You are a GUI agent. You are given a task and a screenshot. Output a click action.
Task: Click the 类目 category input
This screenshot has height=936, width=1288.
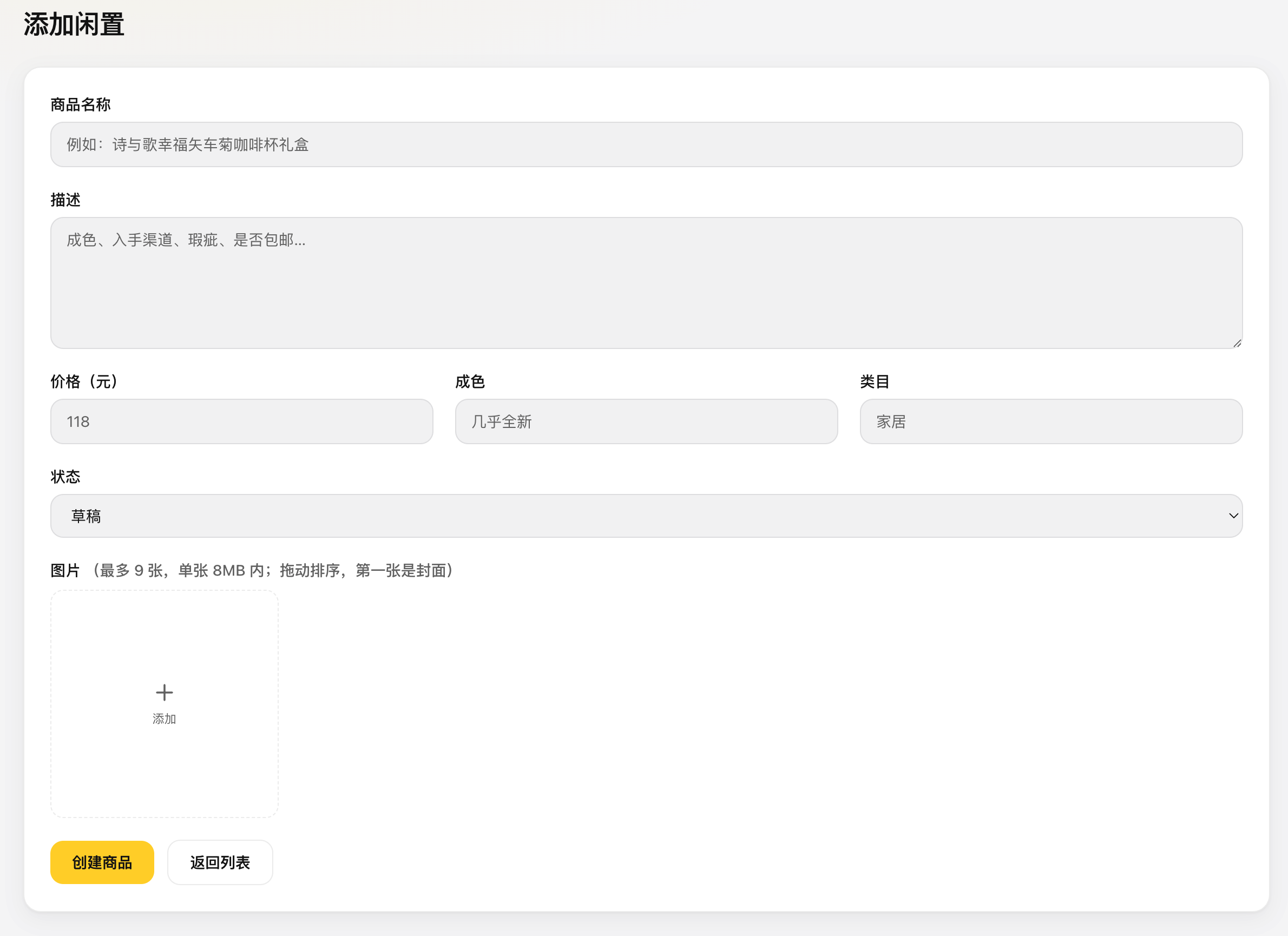[x=1051, y=421]
